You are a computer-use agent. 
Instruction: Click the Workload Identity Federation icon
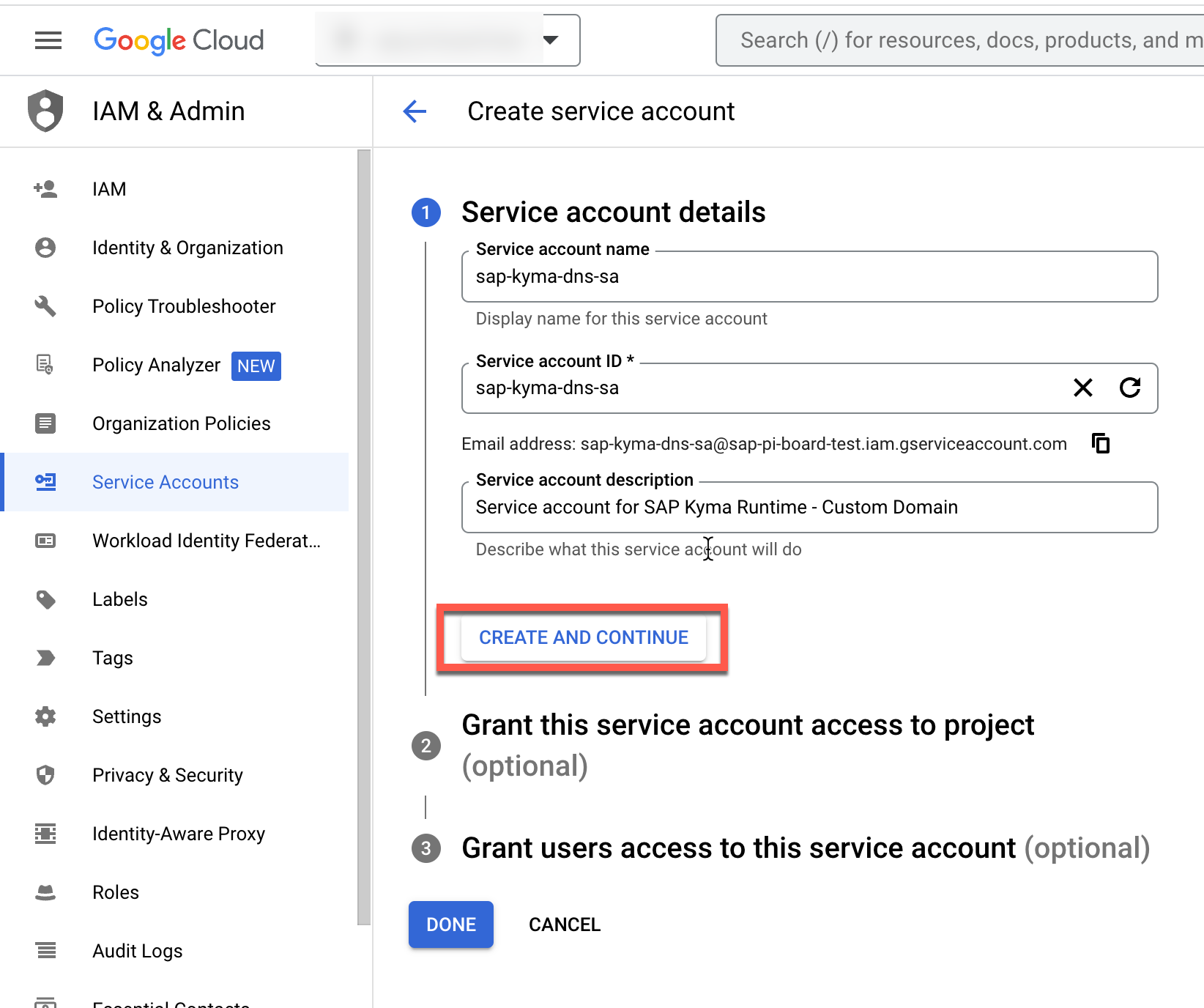(45, 541)
